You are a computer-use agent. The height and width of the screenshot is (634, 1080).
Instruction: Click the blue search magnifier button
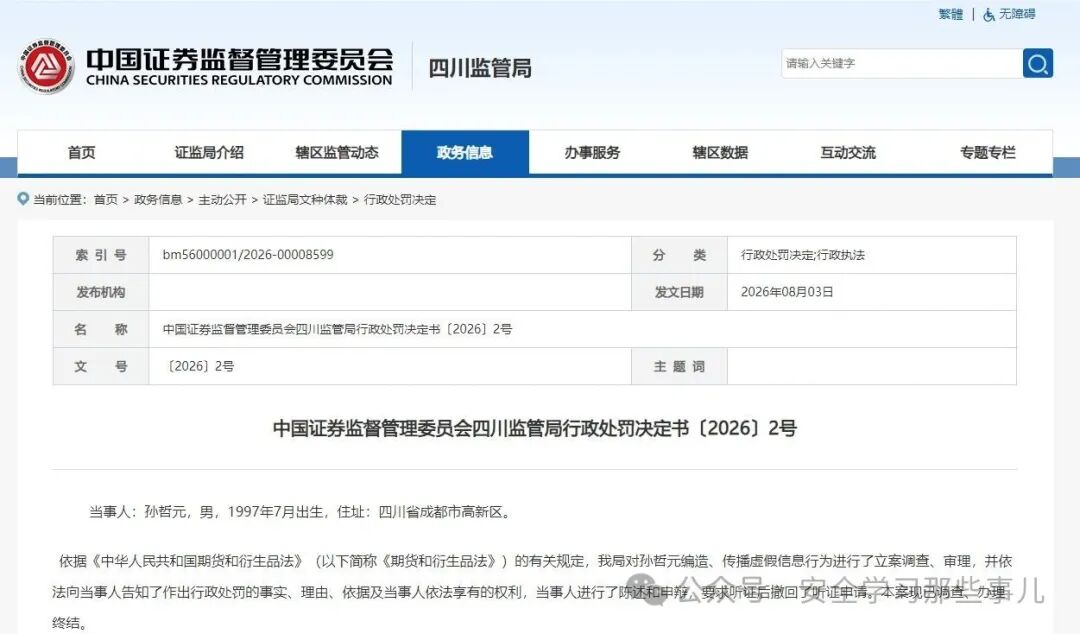(1037, 63)
